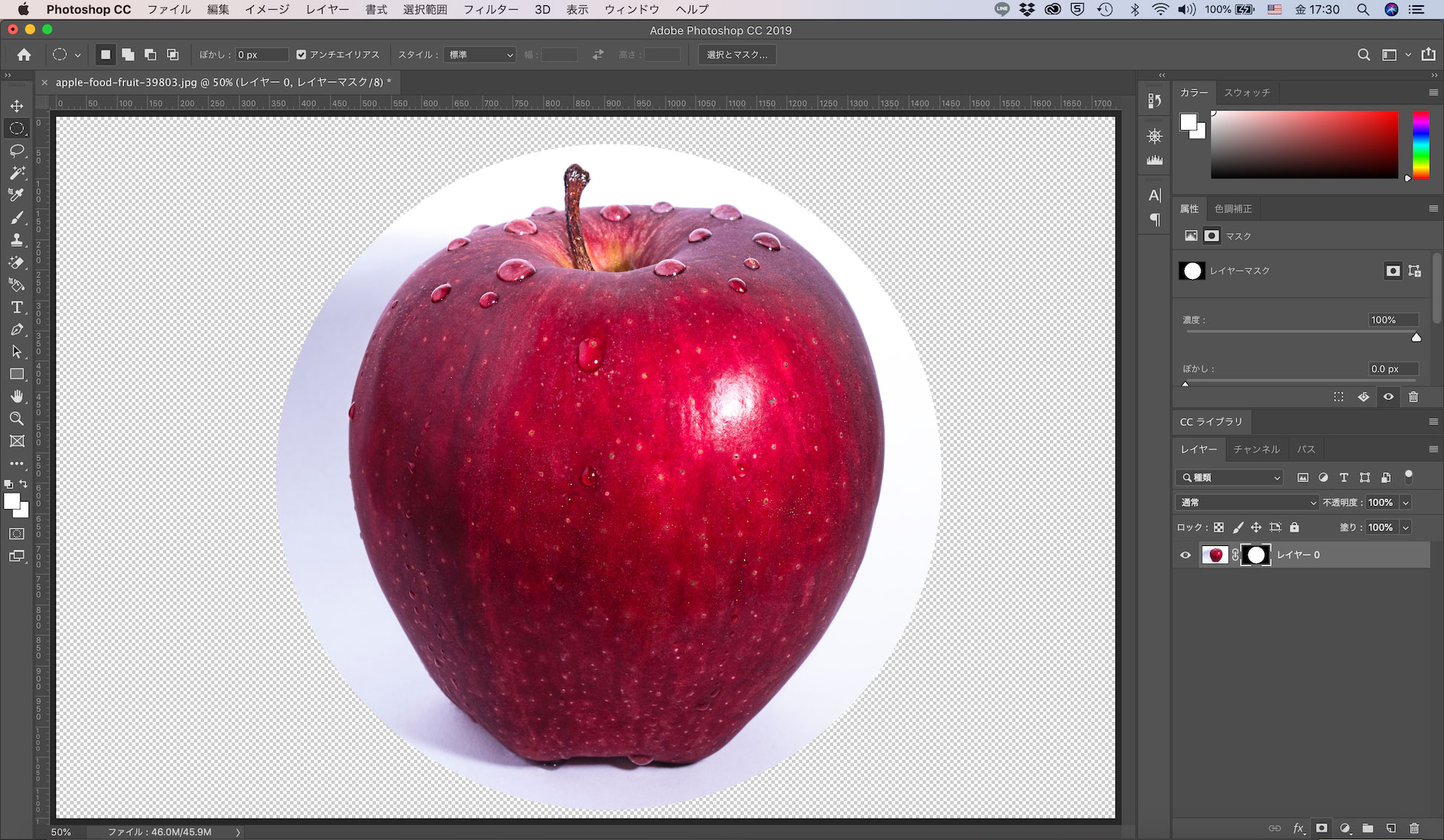The height and width of the screenshot is (840, 1444).
Task: Select the Move tool
Action: pyautogui.click(x=17, y=106)
